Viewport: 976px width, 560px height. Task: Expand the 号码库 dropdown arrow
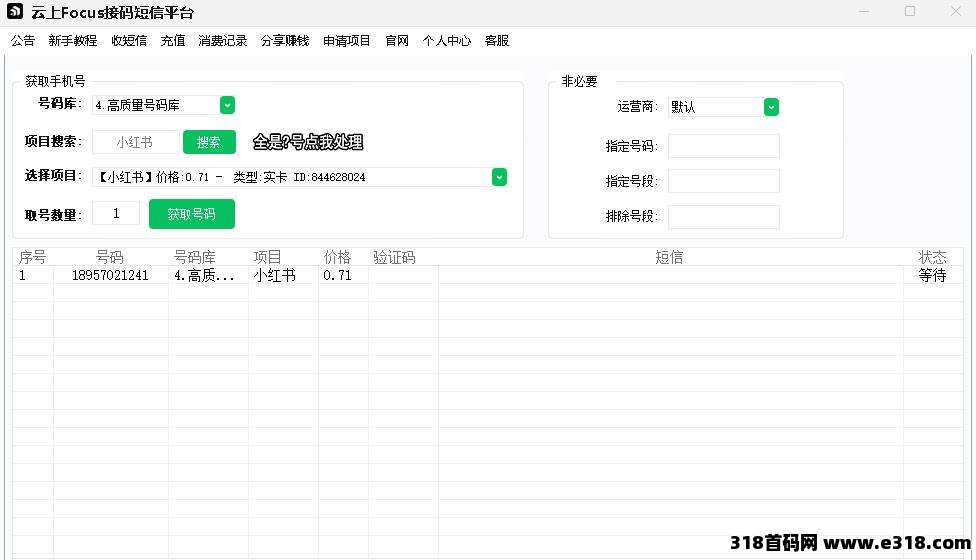(x=227, y=105)
